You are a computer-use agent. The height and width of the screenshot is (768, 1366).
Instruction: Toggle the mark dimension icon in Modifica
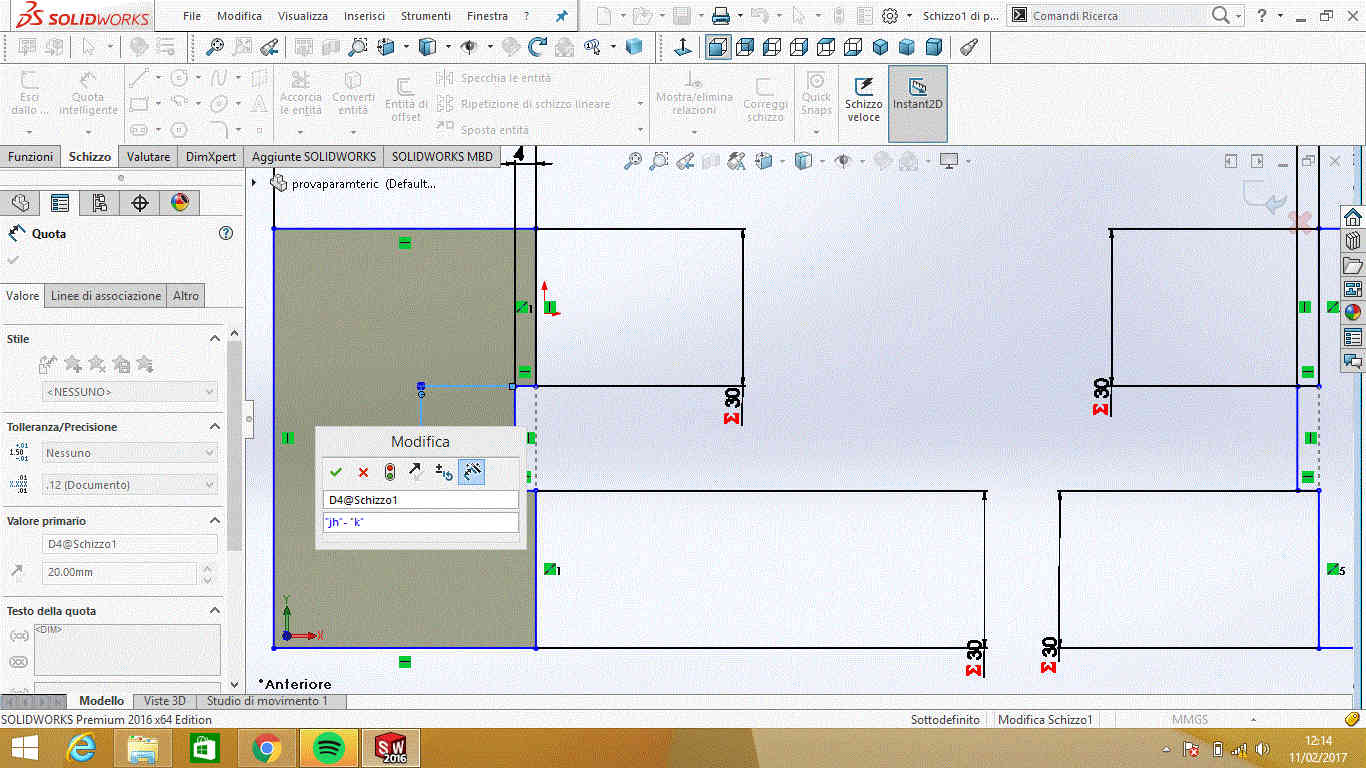tap(472, 472)
